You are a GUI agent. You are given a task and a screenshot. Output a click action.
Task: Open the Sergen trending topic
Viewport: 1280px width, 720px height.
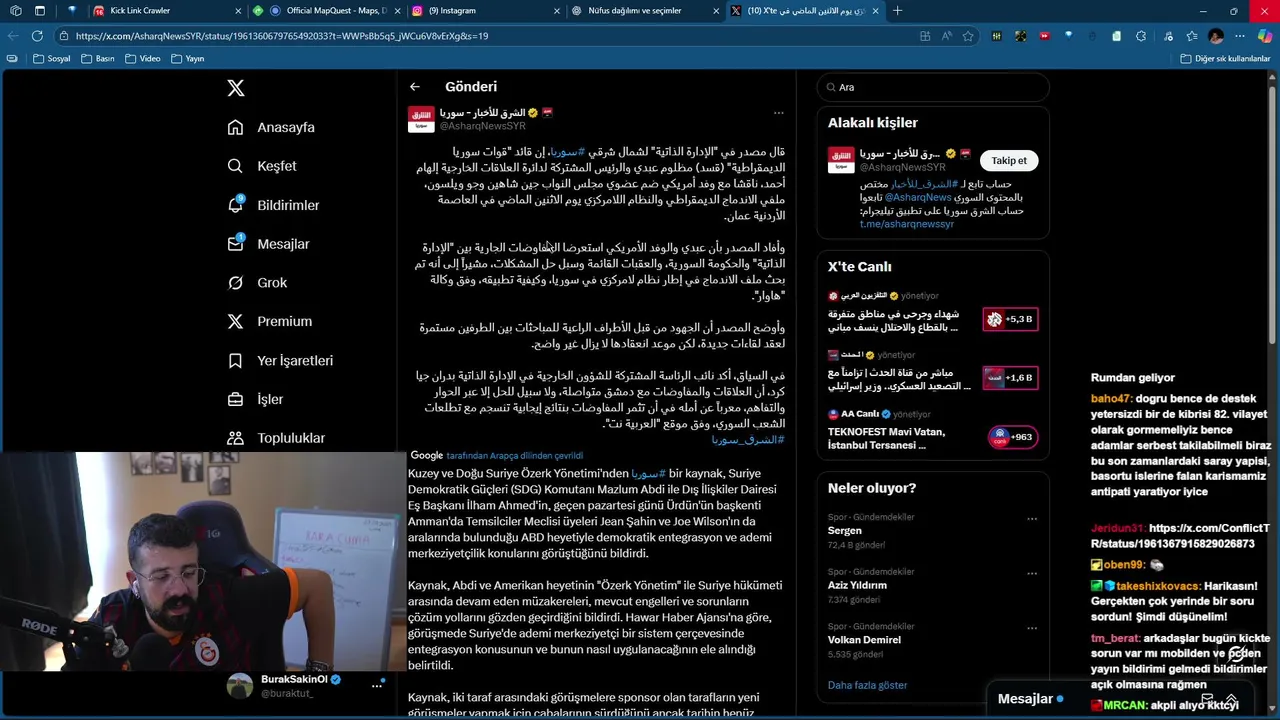[x=845, y=531]
